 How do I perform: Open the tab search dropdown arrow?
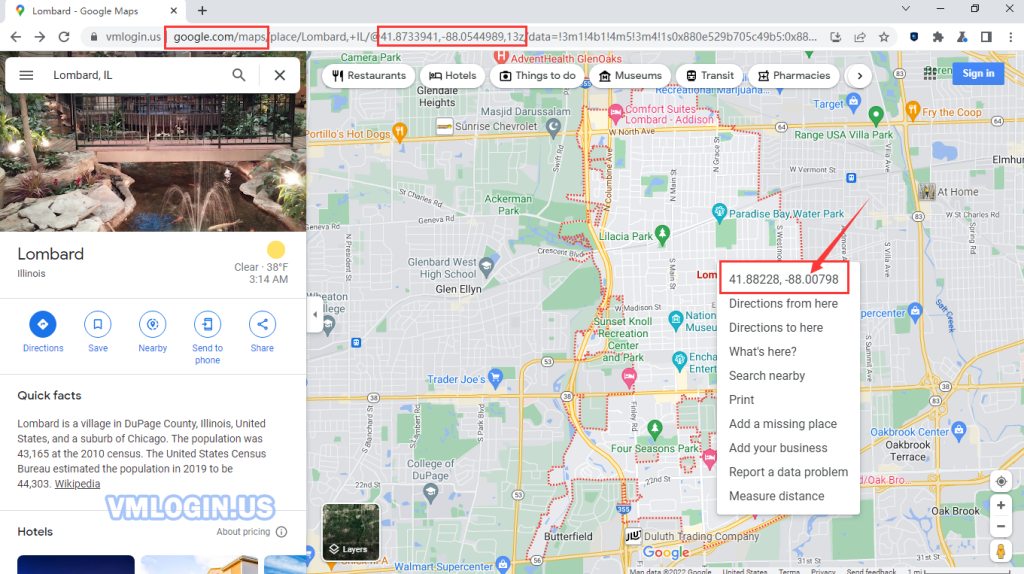905,8
